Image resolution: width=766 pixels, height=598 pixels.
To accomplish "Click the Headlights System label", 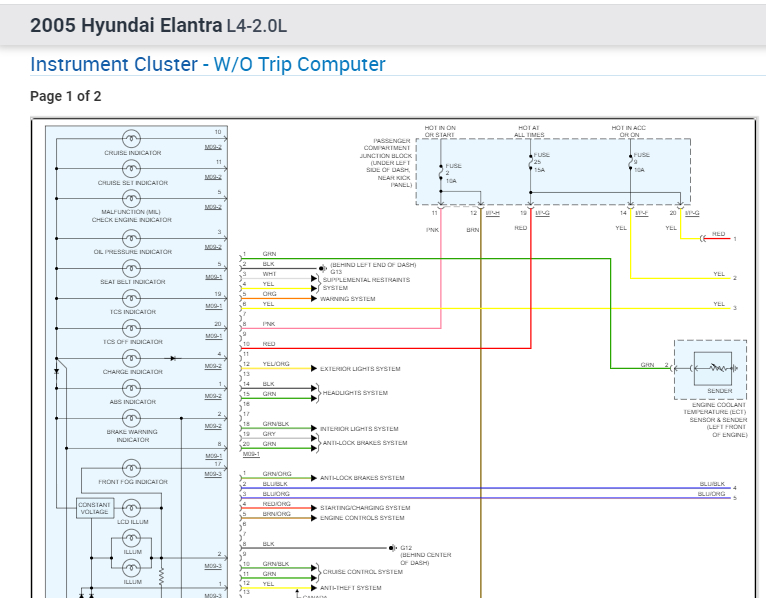I will click(x=355, y=393).
